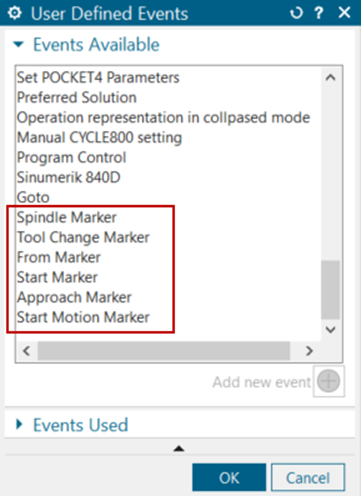Select Manual CYCLE800 setting event
Image resolution: width=361 pixels, height=496 pixels.
pos(99,137)
